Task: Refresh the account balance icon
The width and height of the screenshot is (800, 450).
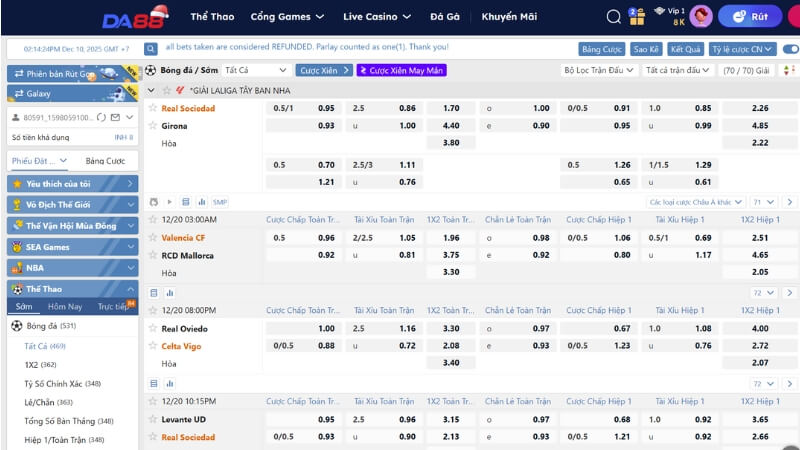Action: [101, 117]
